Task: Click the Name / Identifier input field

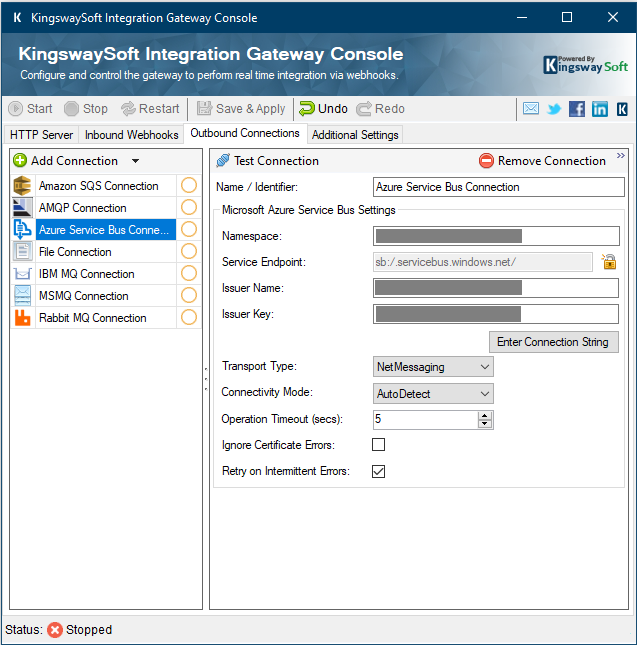Action: click(499, 187)
